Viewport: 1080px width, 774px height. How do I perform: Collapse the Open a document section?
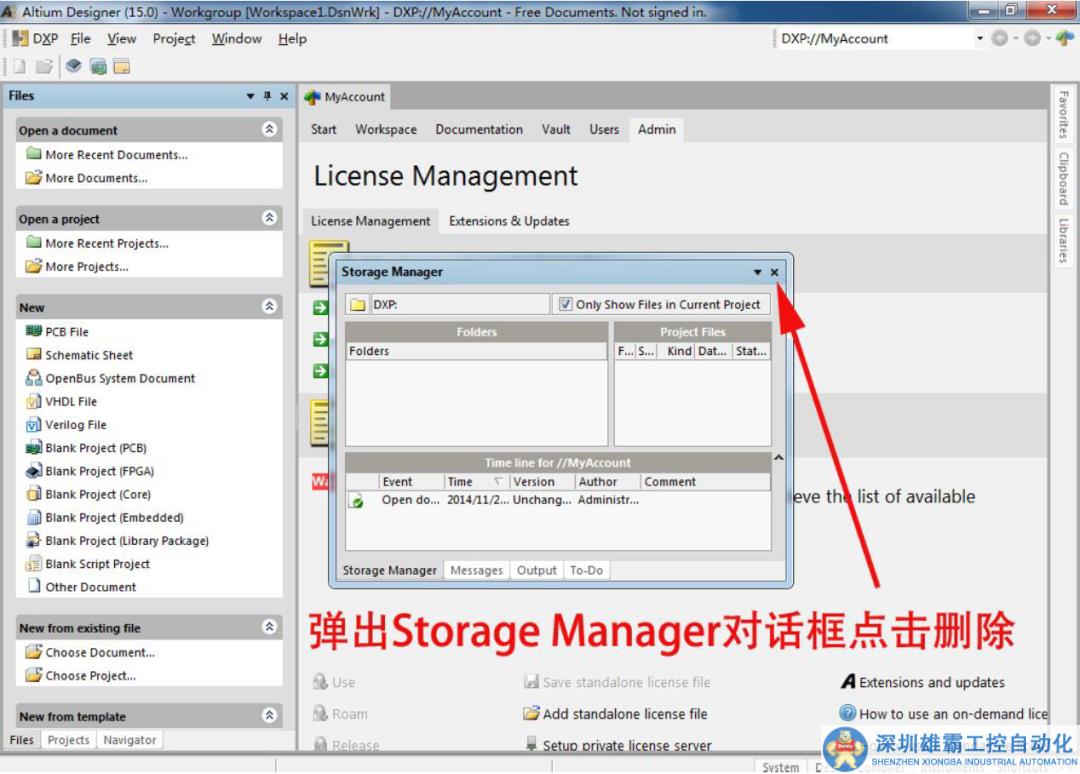click(269, 130)
